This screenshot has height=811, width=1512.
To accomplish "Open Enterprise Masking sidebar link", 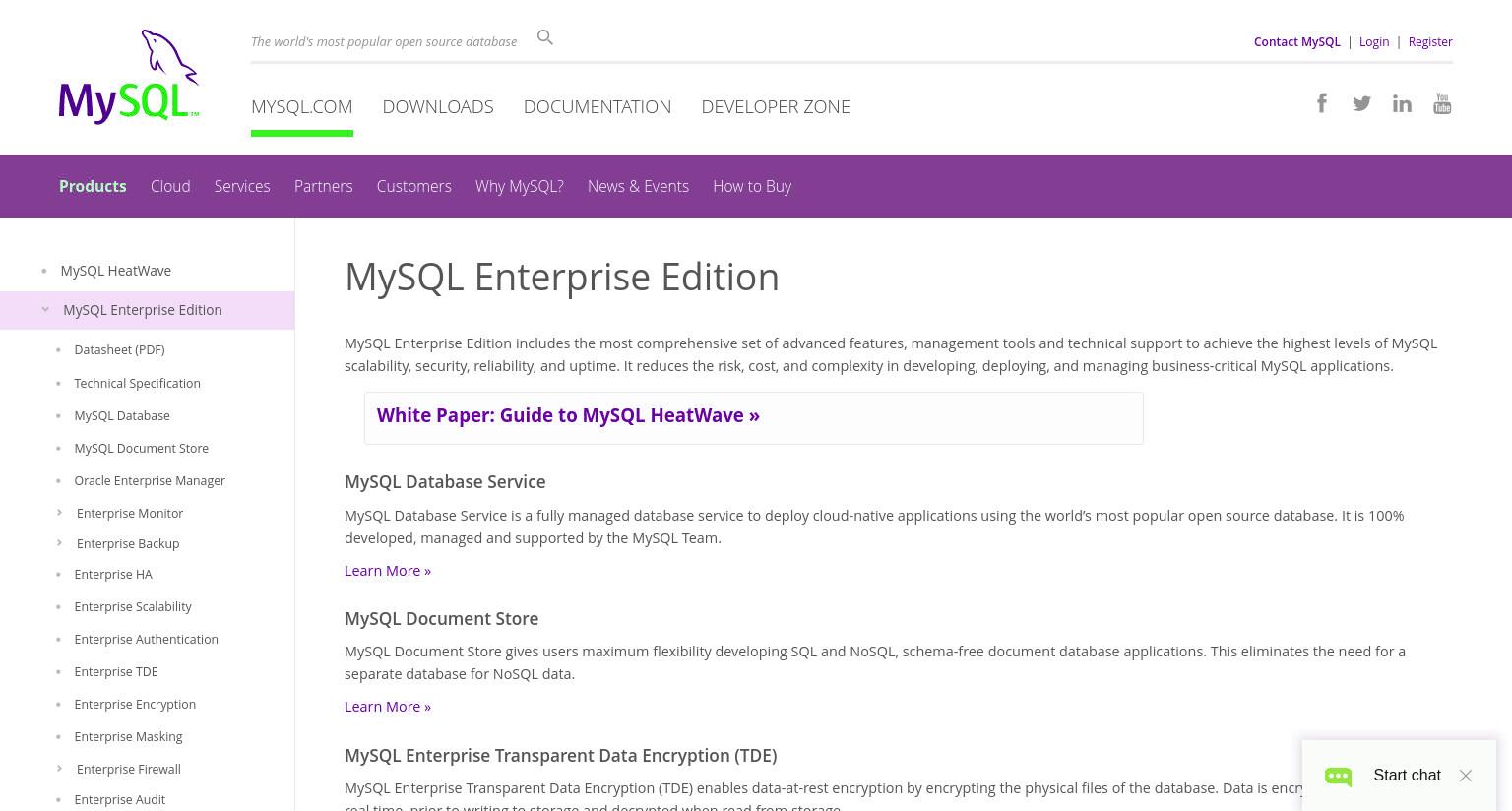I will pyautogui.click(x=128, y=736).
